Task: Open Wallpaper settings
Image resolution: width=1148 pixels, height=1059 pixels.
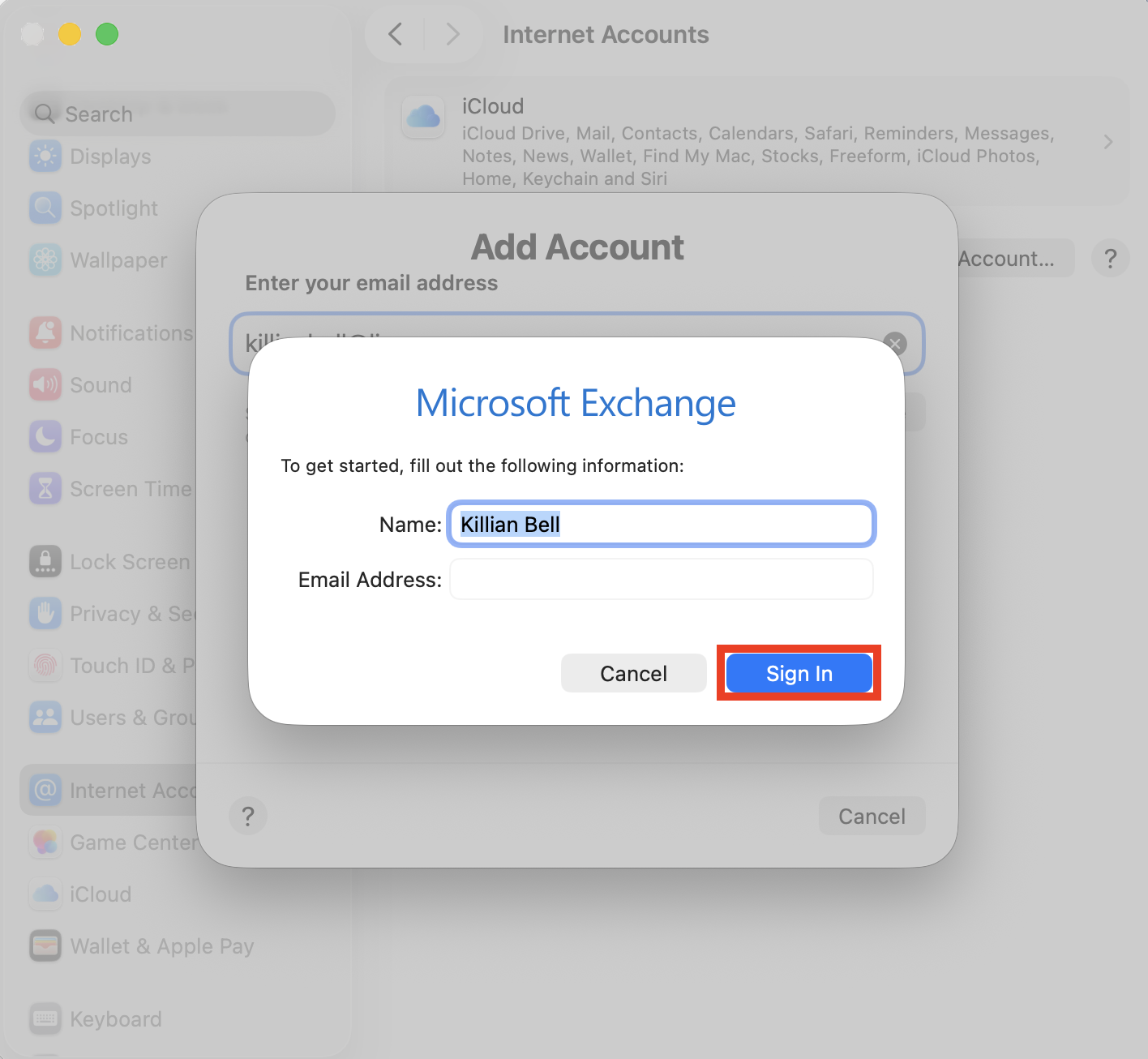Action: (118, 259)
